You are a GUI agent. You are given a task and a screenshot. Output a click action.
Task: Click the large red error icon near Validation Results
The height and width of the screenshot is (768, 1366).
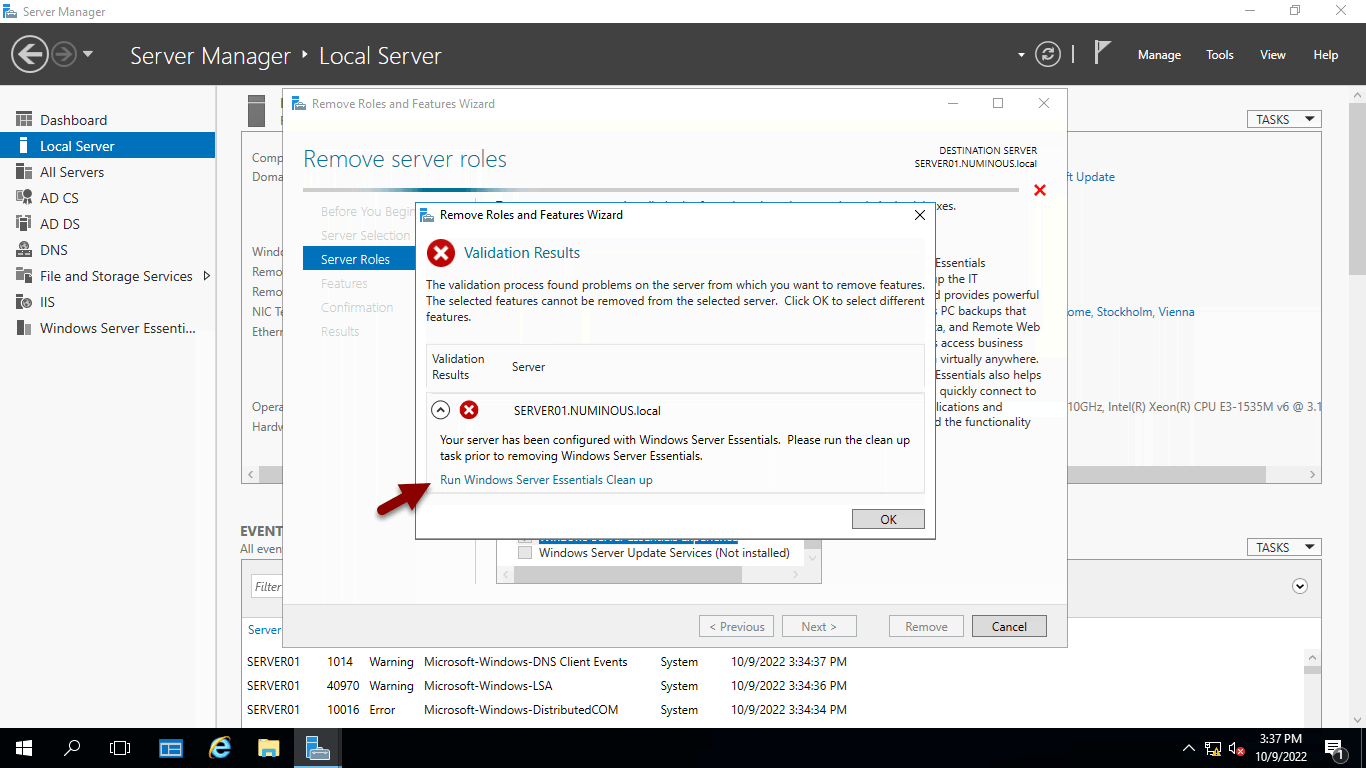coord(441,253)
